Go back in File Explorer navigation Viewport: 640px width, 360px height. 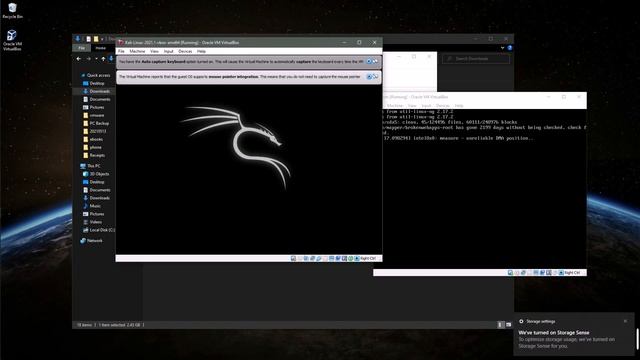pyautogui.click(x=79, y=59)
